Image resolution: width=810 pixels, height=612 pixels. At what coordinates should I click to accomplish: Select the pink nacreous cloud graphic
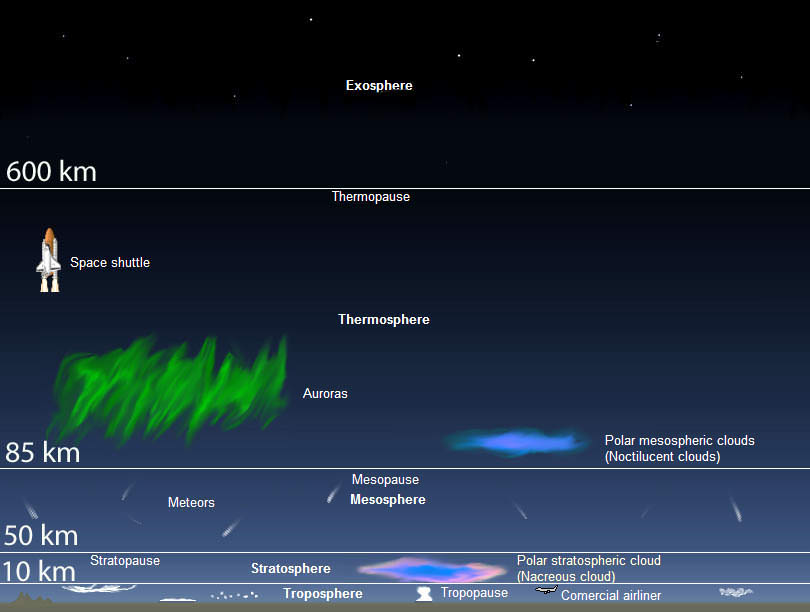pyautogui.click(x=432, y=570)
